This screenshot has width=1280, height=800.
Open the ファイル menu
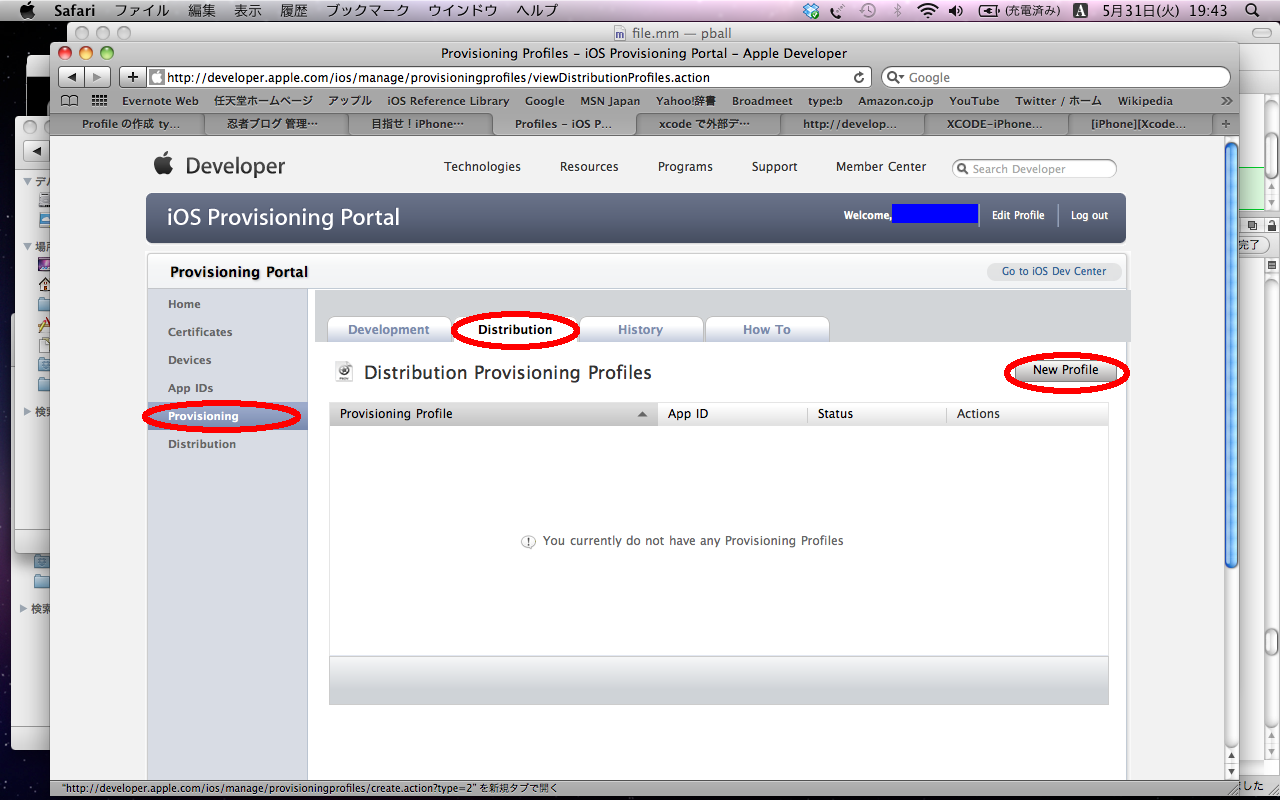[142, 11]
